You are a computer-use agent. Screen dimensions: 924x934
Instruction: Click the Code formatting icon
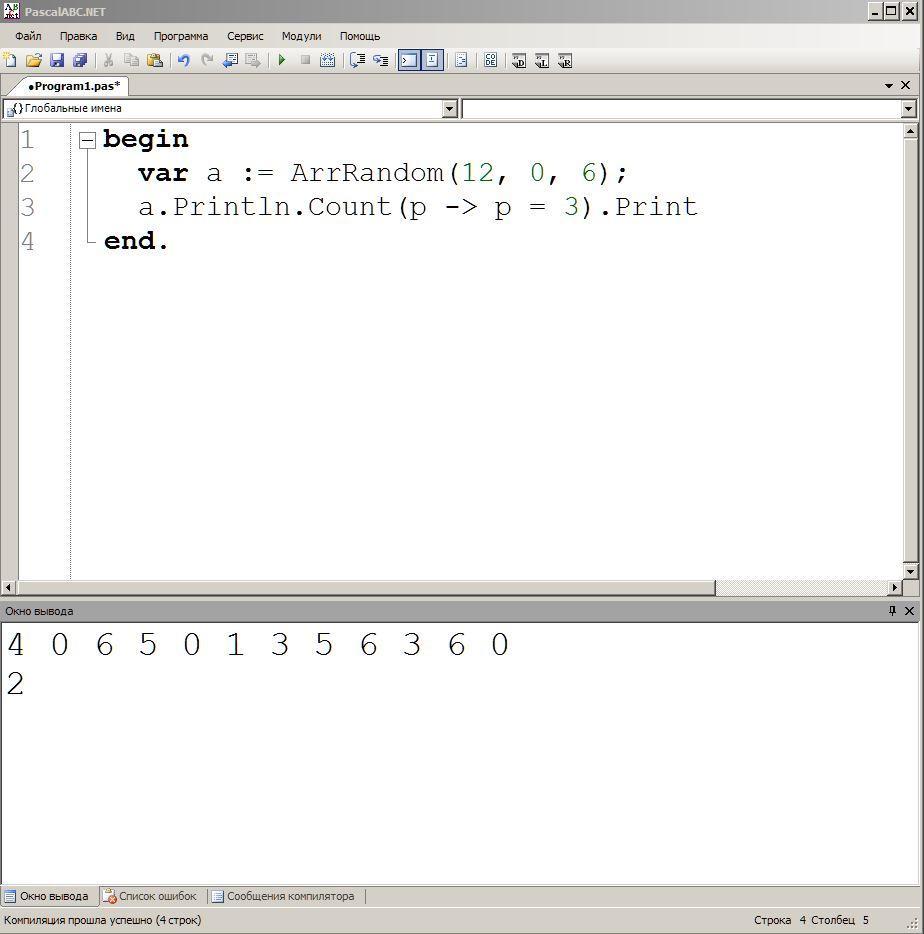[490, 60]
